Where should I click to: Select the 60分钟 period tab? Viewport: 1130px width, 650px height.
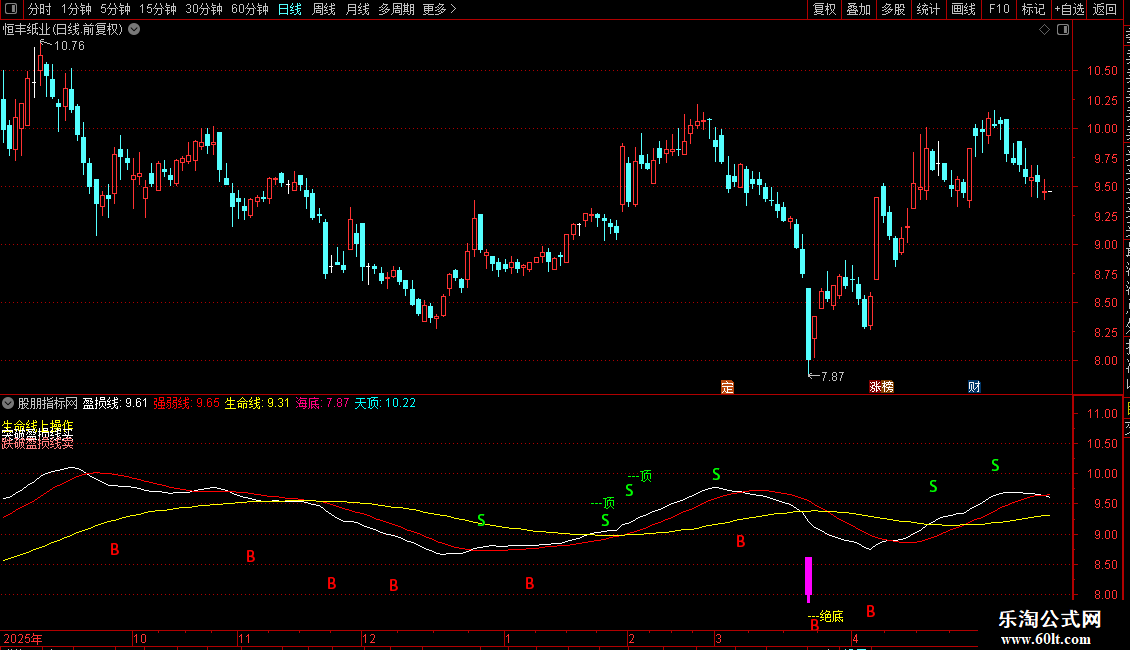249,9
